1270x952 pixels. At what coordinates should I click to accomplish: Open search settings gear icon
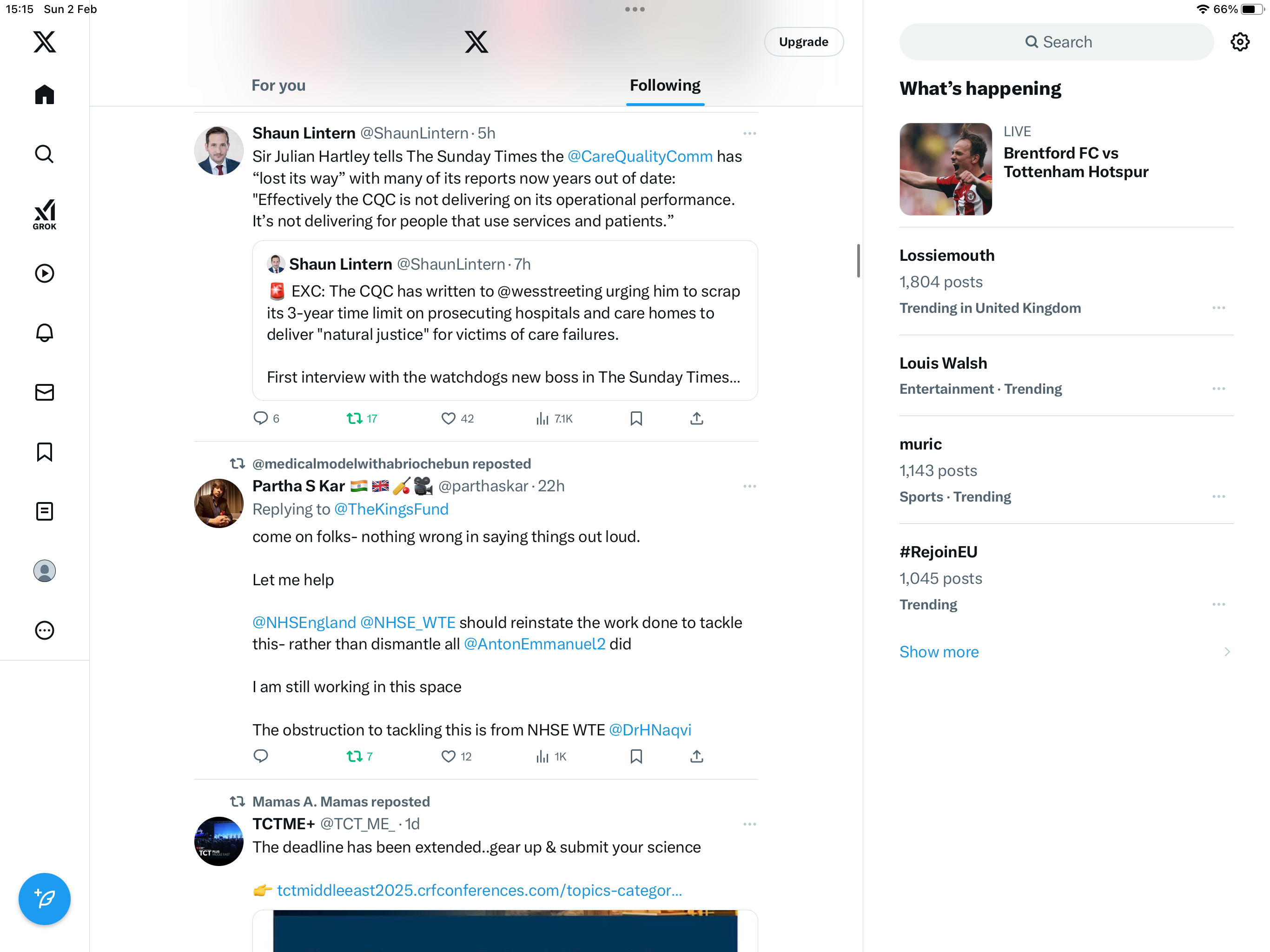(x=1240, y=42)
